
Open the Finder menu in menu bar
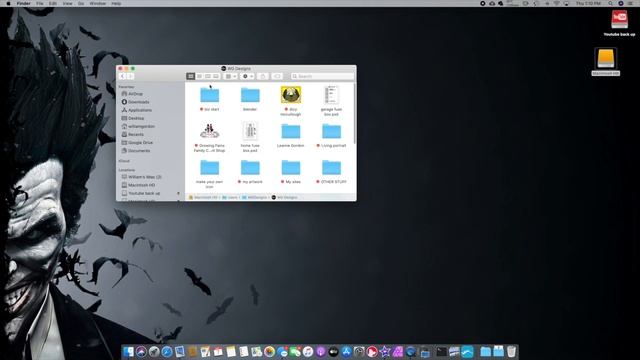click(23, 3)
